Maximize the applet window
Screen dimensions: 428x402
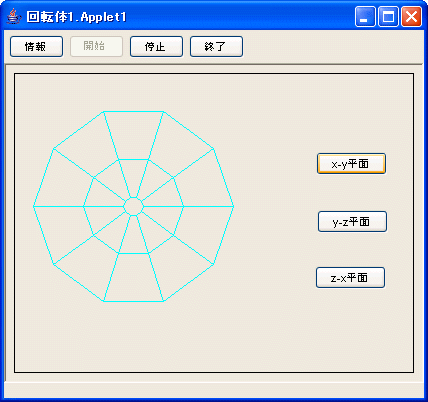pyautogui.click(x=388, y=16)
